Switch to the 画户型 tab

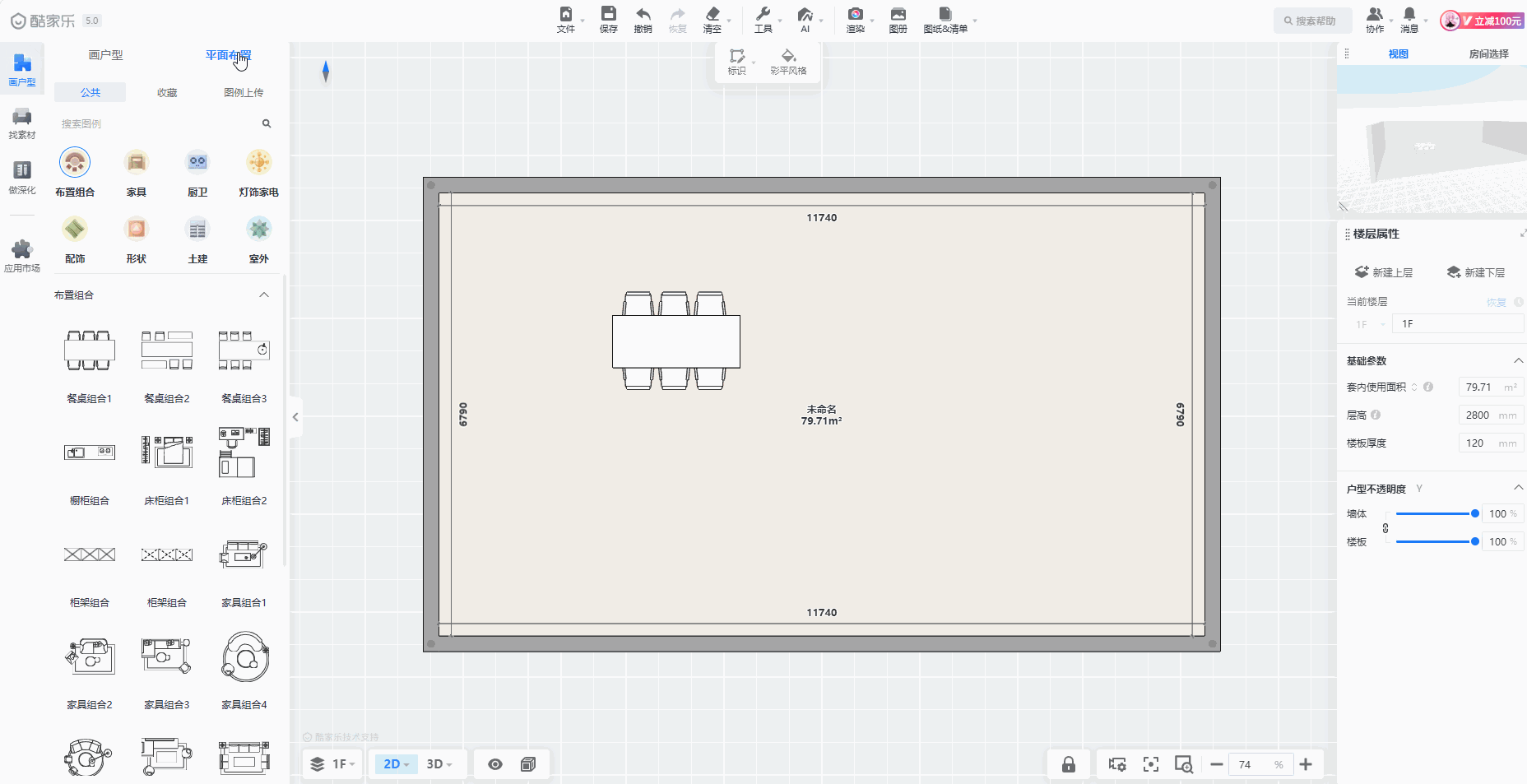105,55
